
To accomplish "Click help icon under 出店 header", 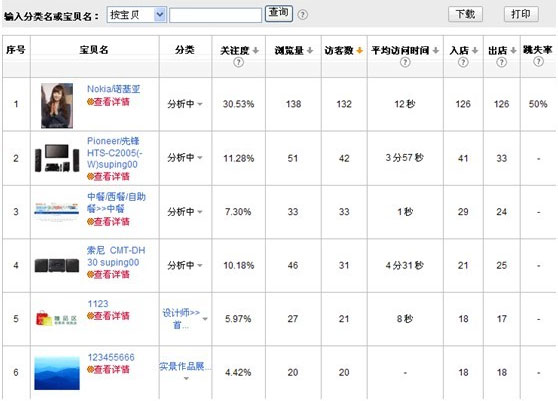I will (x=501, y=62).
